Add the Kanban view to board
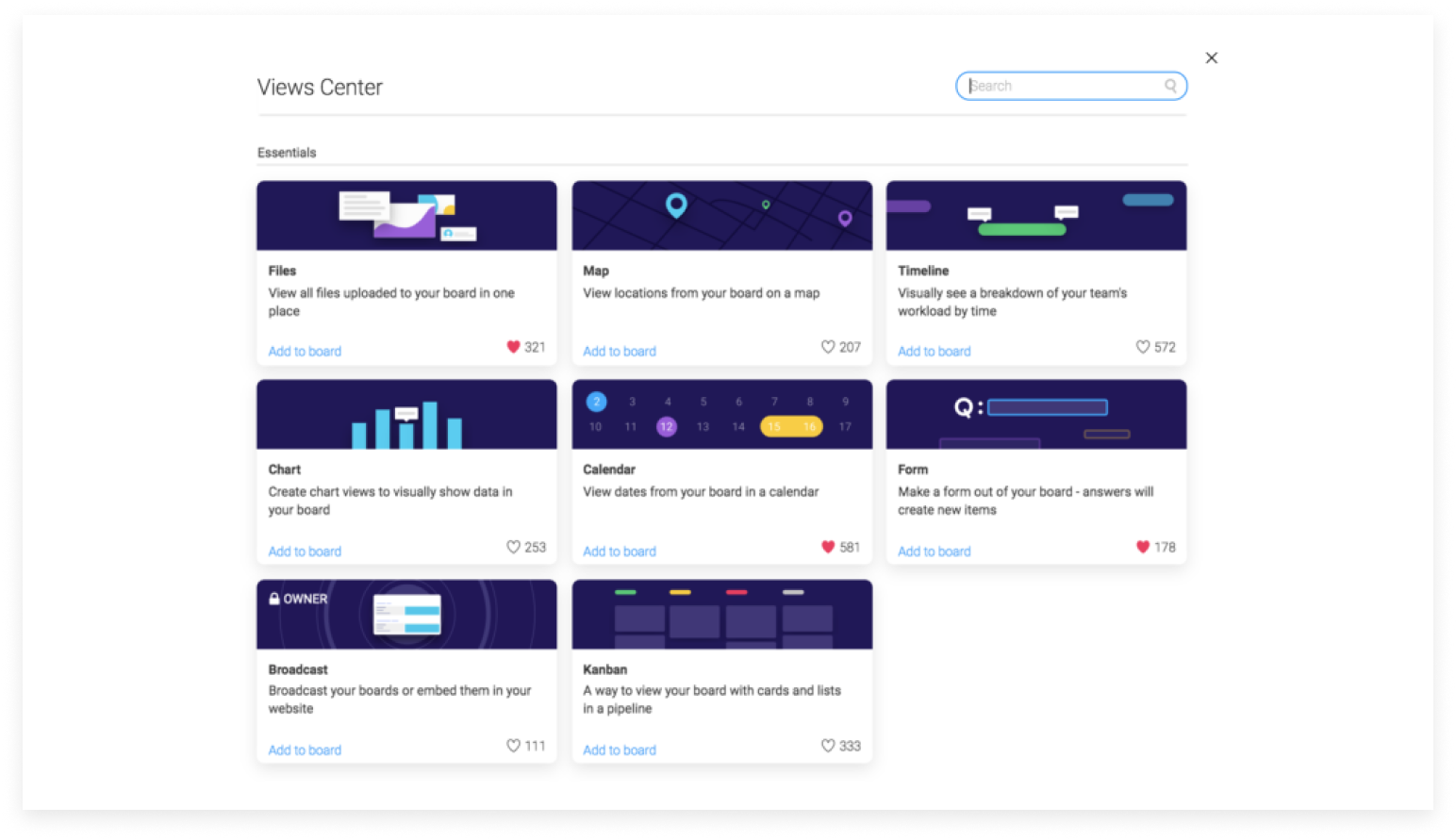1456x840 pixels. point(620,750)
